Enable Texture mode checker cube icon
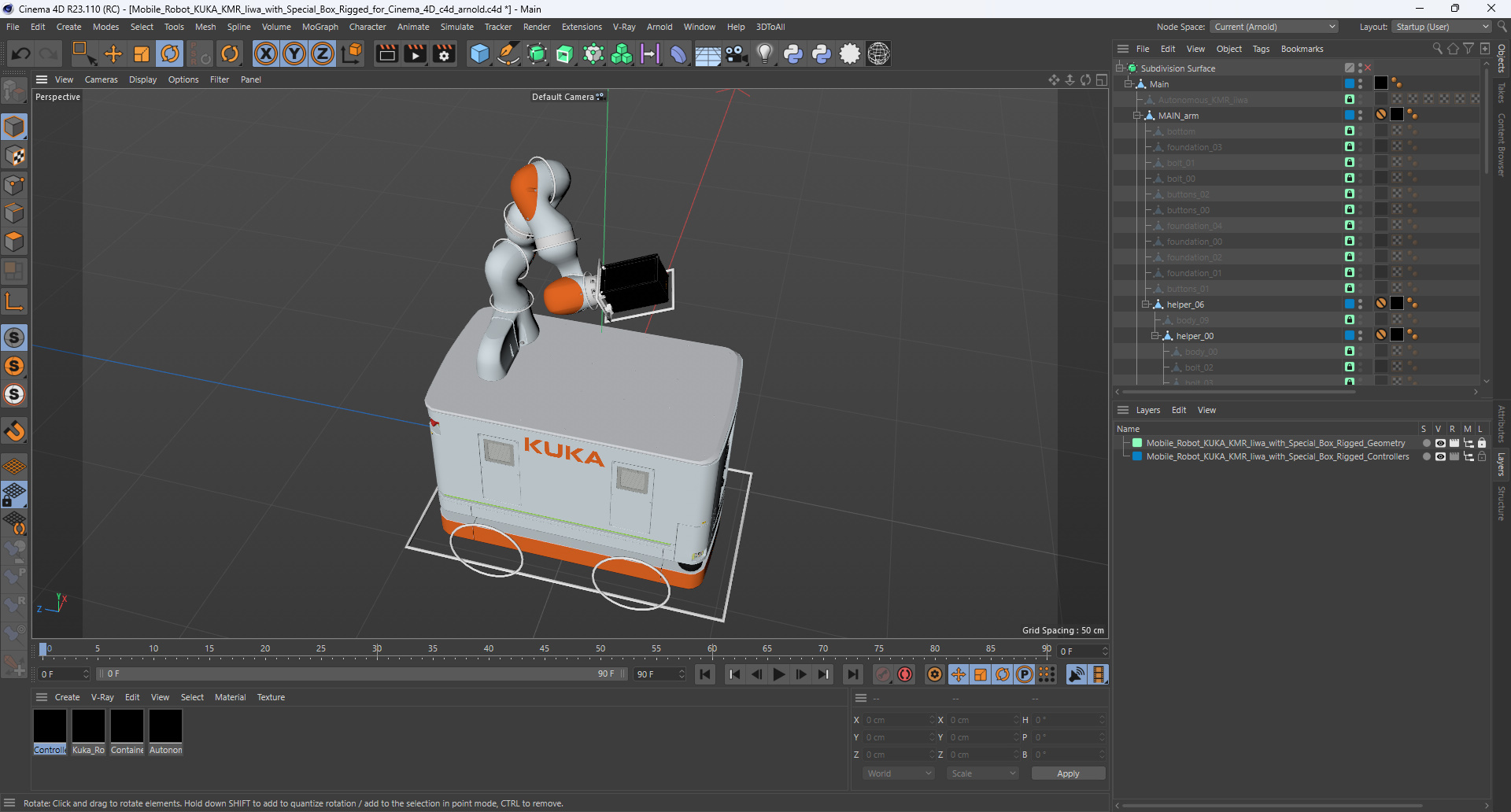Screen dimensions: 1511x812 pyautogui.click(x=14, y=156)
